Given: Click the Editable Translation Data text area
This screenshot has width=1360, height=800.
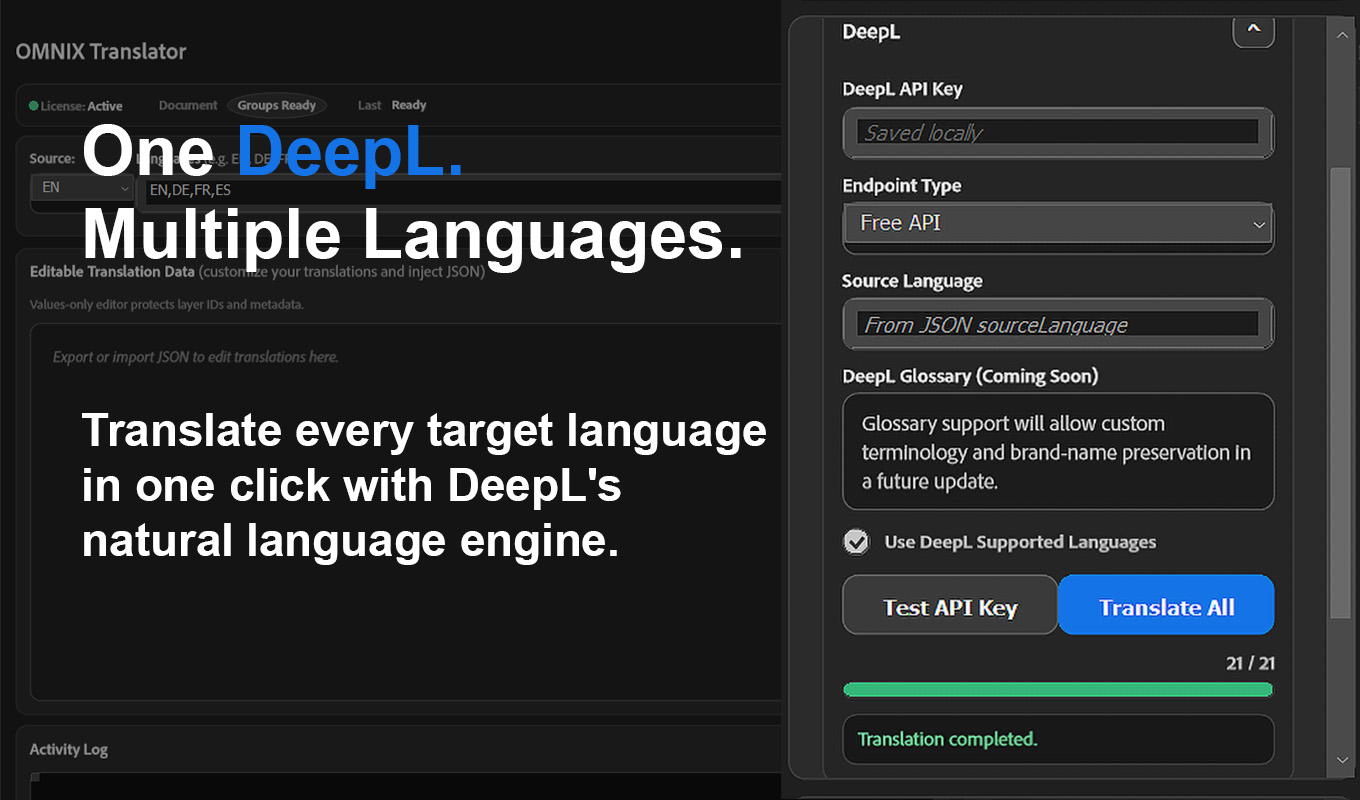Looking at the screenshot, I should [408, 512].
